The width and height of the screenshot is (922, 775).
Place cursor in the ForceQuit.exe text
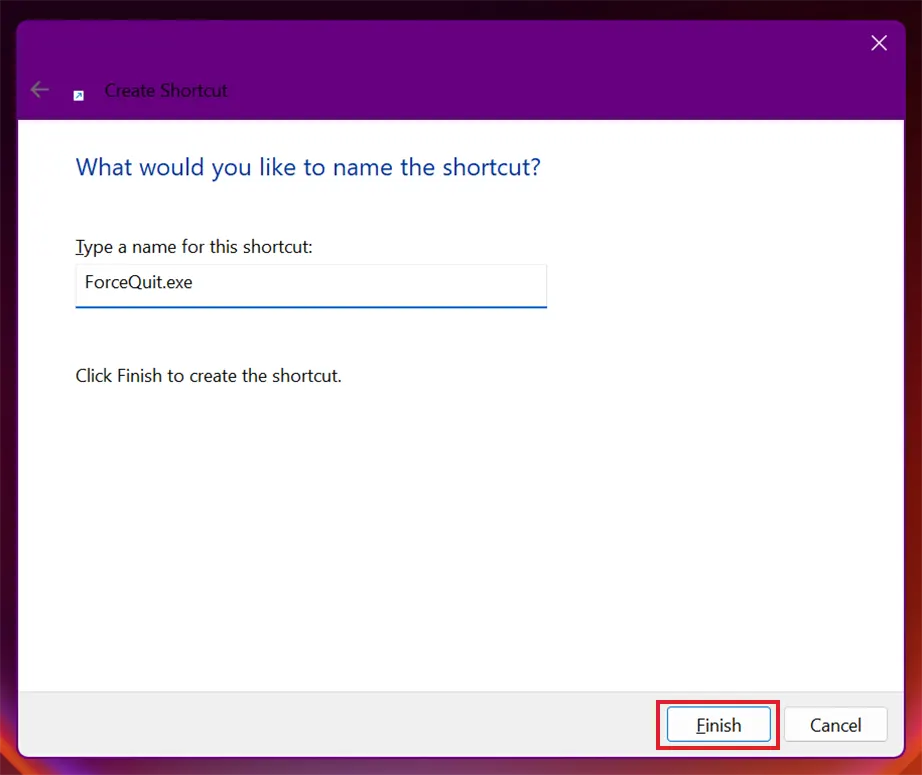138,282
